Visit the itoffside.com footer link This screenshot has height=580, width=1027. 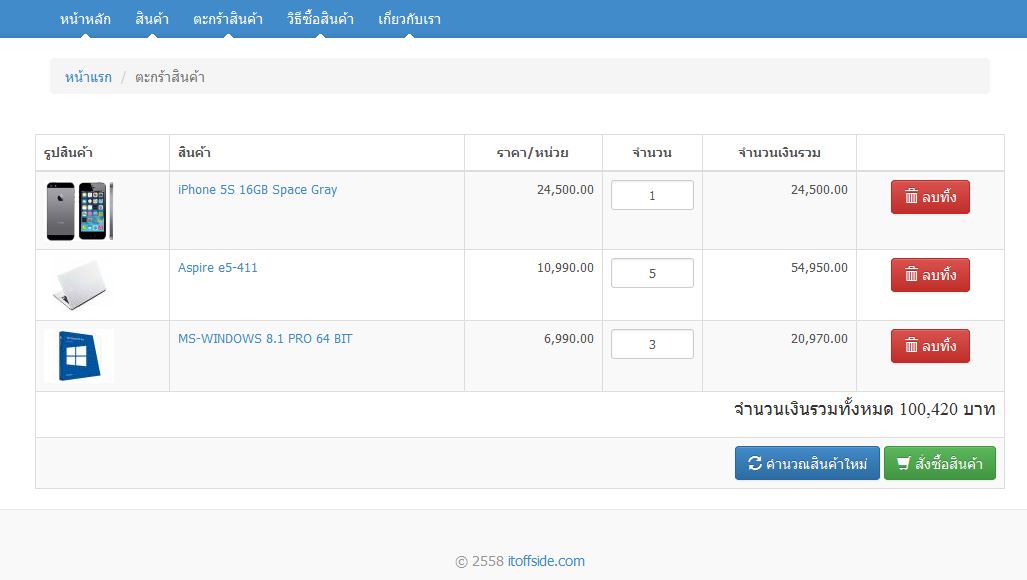coord(546,561)
